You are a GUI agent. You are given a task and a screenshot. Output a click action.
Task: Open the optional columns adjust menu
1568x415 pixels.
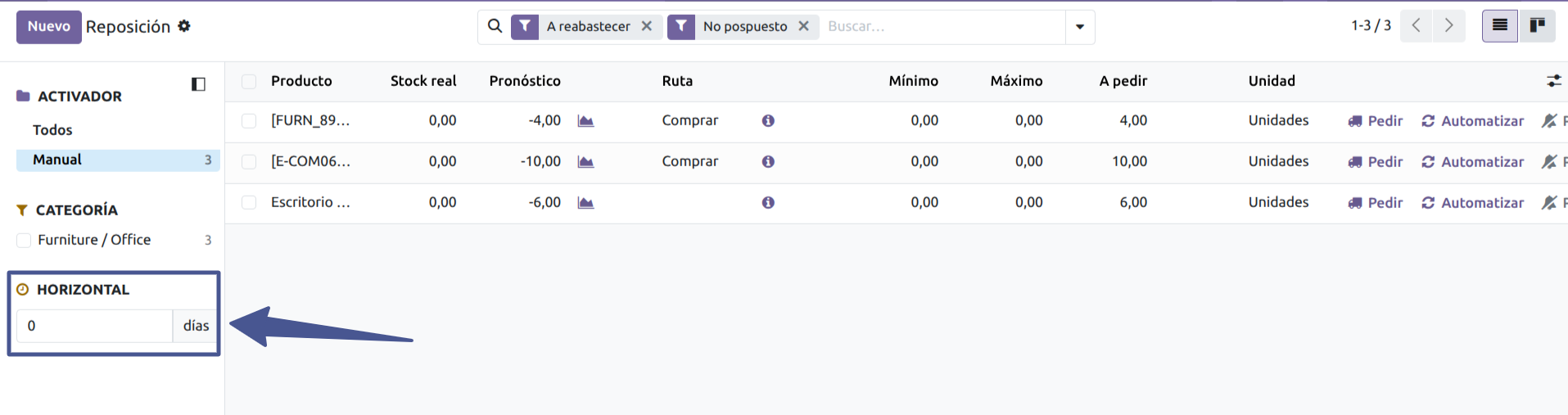click(x=1553, y=81)
